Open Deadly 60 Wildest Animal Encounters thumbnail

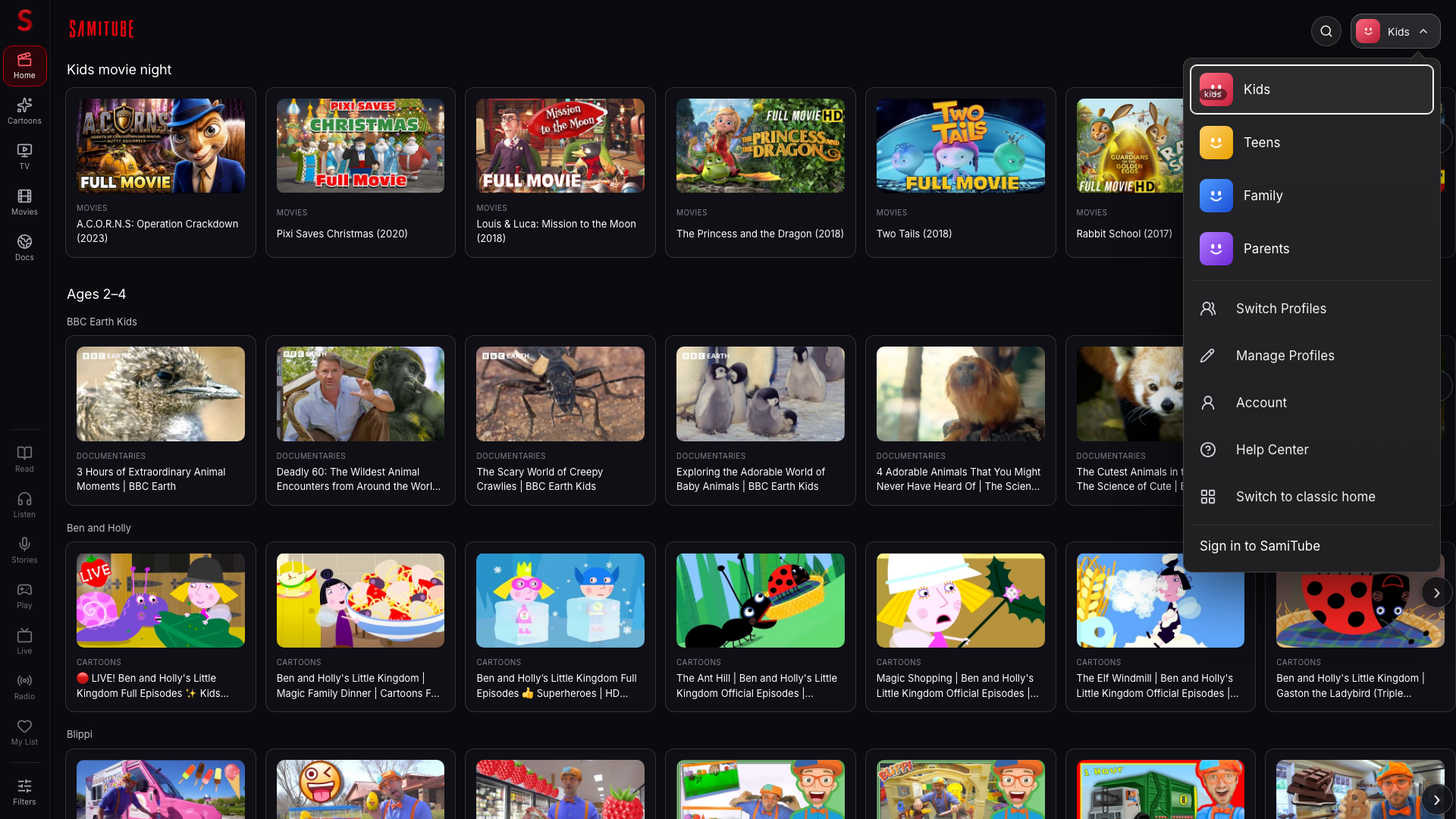point(360,394)
